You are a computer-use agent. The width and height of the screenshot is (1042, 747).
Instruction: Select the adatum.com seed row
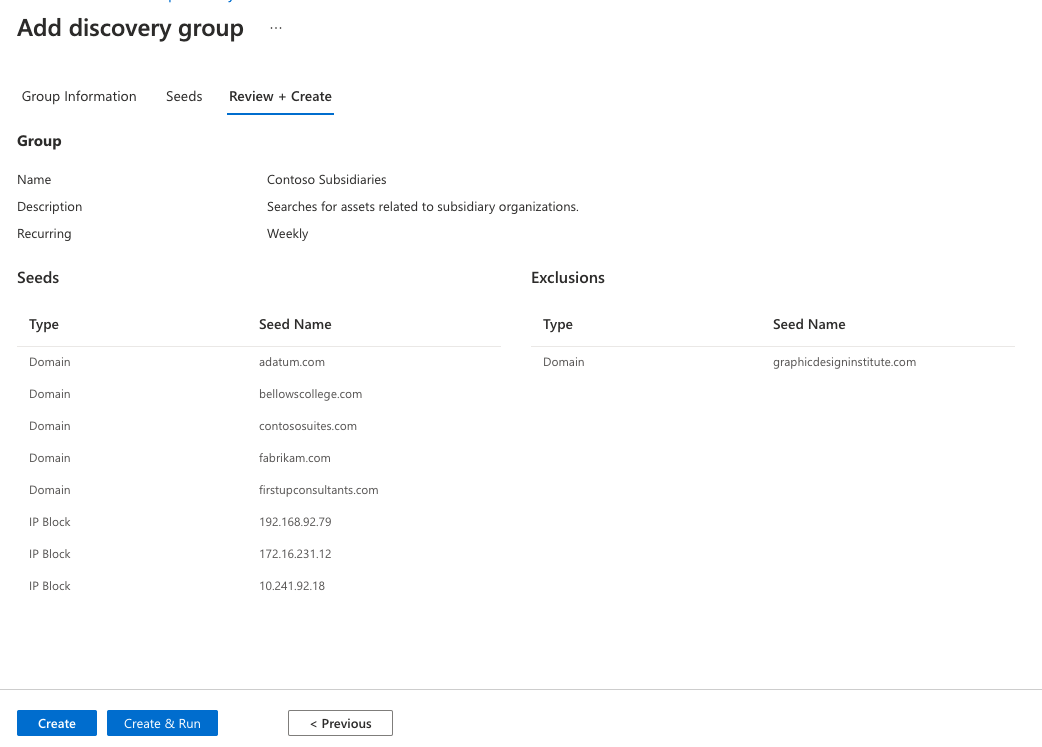(291, 361)
